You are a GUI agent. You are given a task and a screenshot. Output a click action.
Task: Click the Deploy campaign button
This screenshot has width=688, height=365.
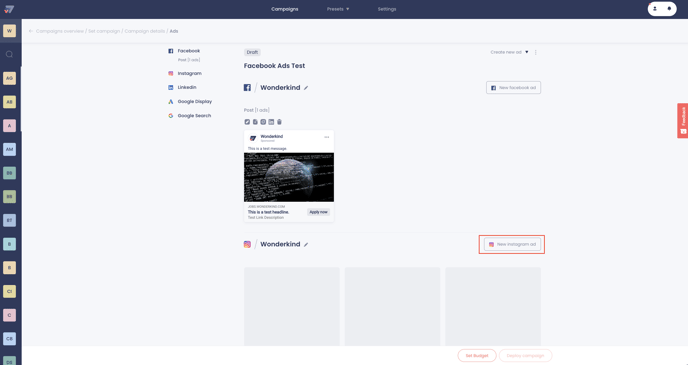525,355
